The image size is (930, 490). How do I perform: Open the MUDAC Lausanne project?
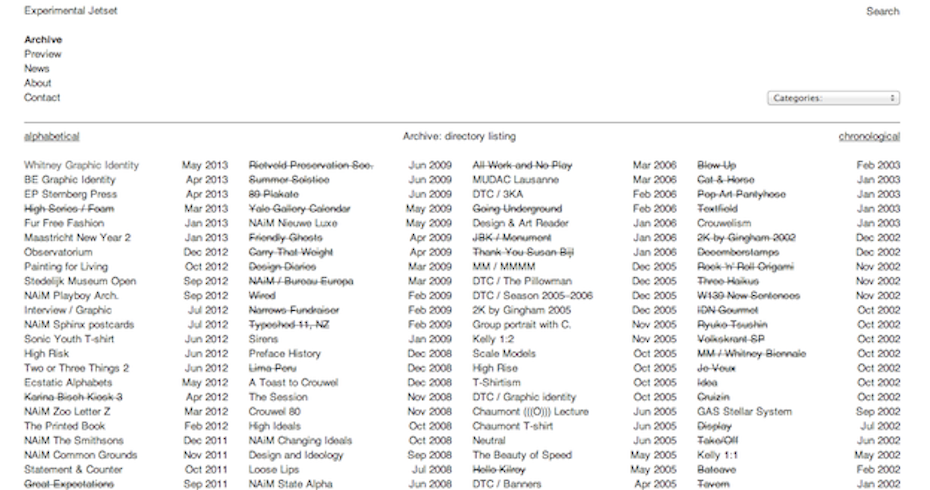click(515, 180)
